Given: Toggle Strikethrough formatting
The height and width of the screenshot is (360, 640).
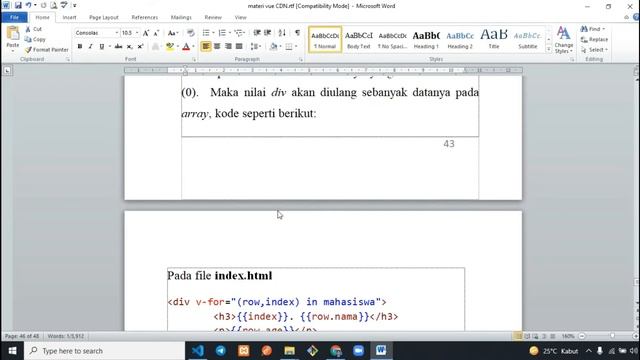Looking at the screenshot, I should tap(118, 47).
